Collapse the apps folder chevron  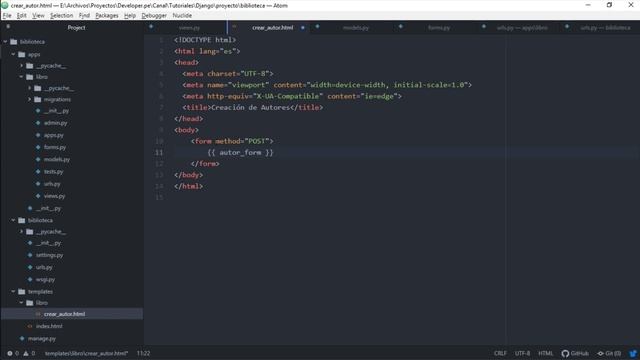(x=13, y=54)
